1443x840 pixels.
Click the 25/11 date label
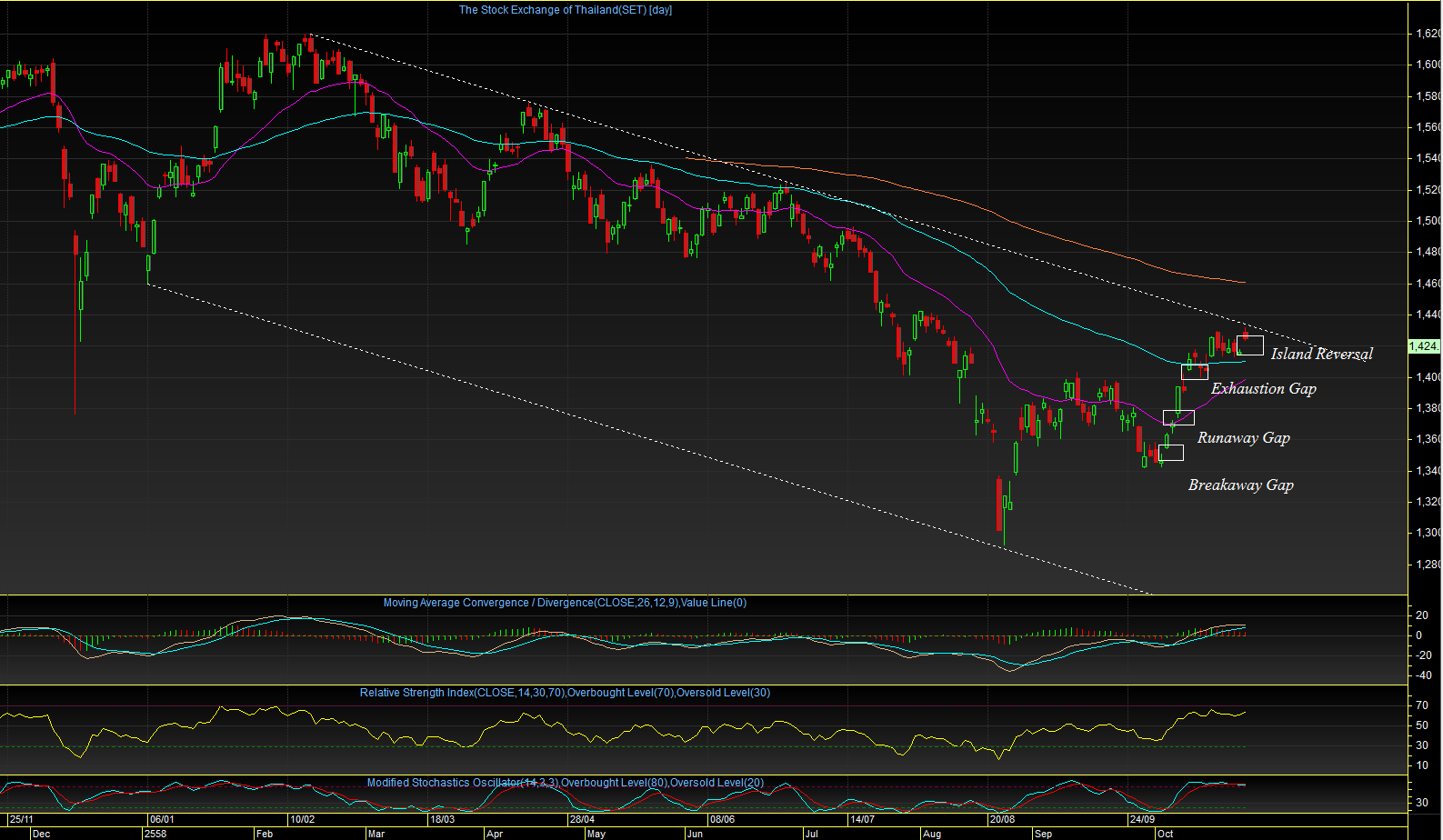[22, 819]
